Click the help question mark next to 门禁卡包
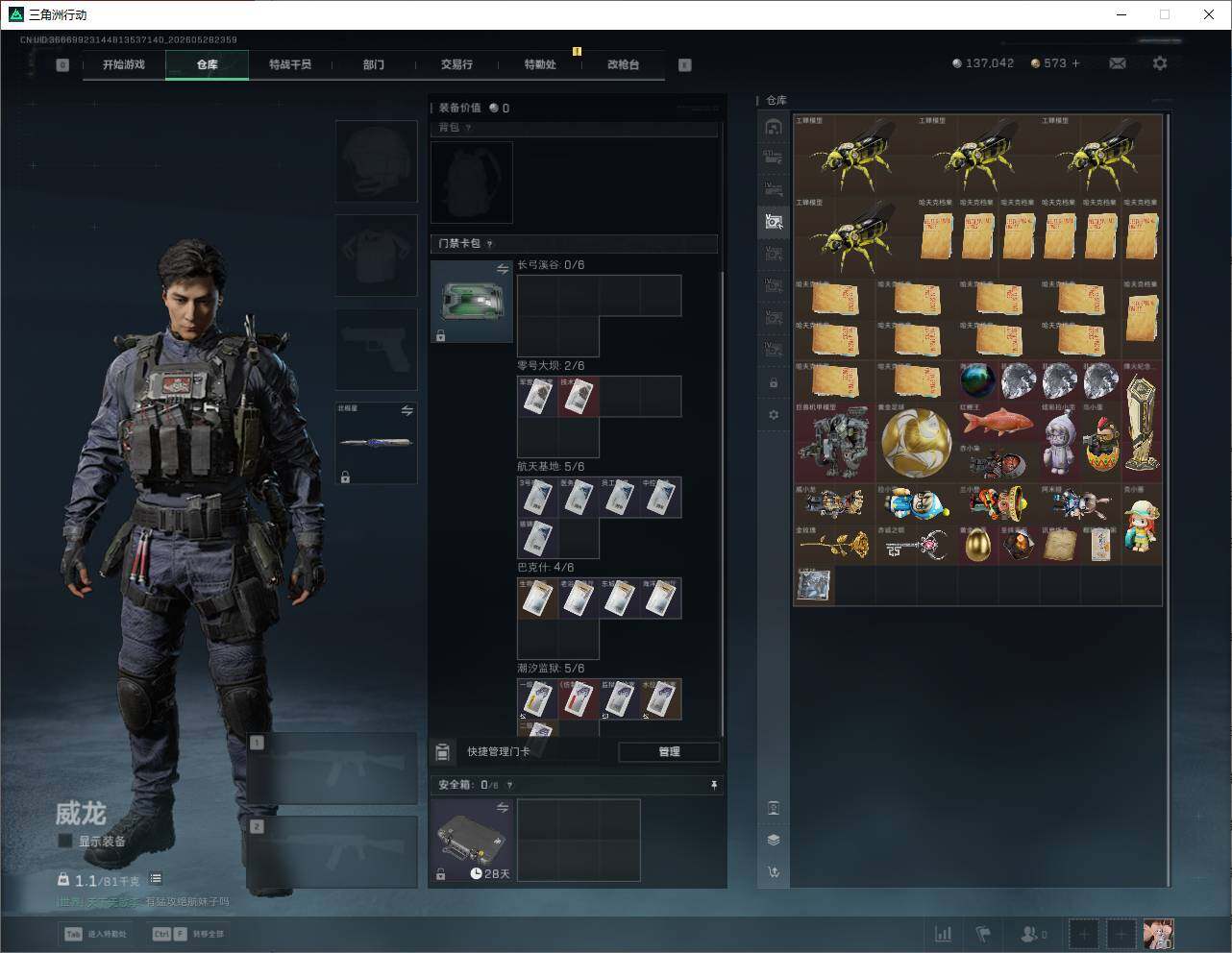The image size is (1232, 953). pos(490,244)
